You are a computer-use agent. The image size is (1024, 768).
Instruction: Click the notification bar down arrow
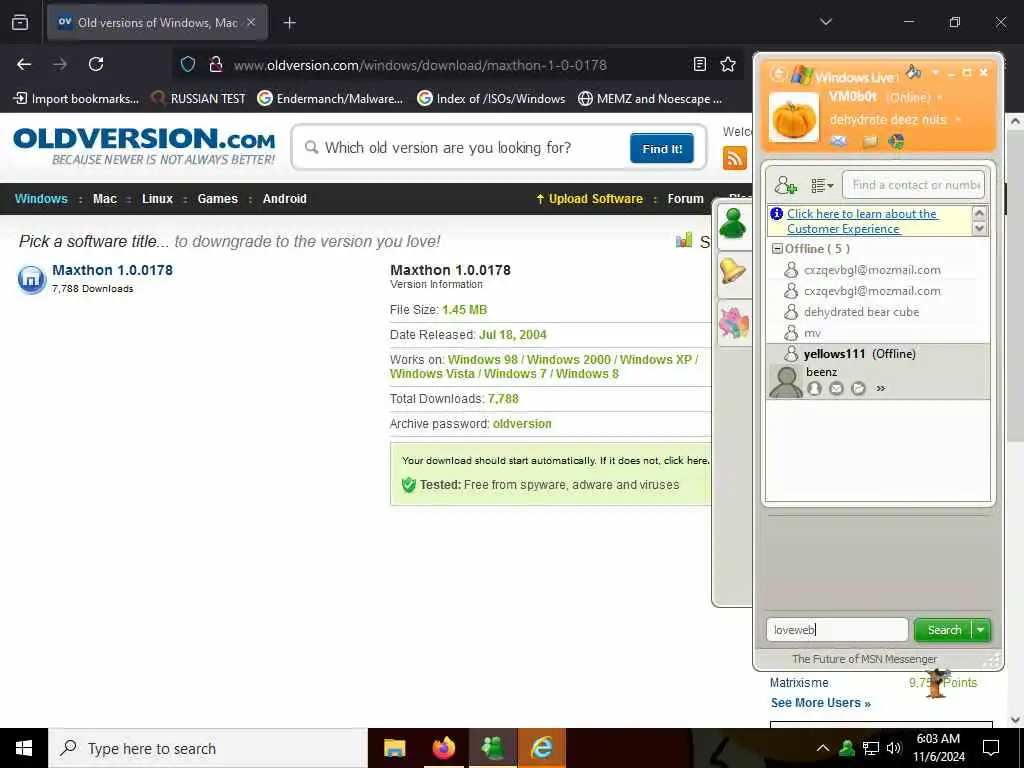point(979,228)
